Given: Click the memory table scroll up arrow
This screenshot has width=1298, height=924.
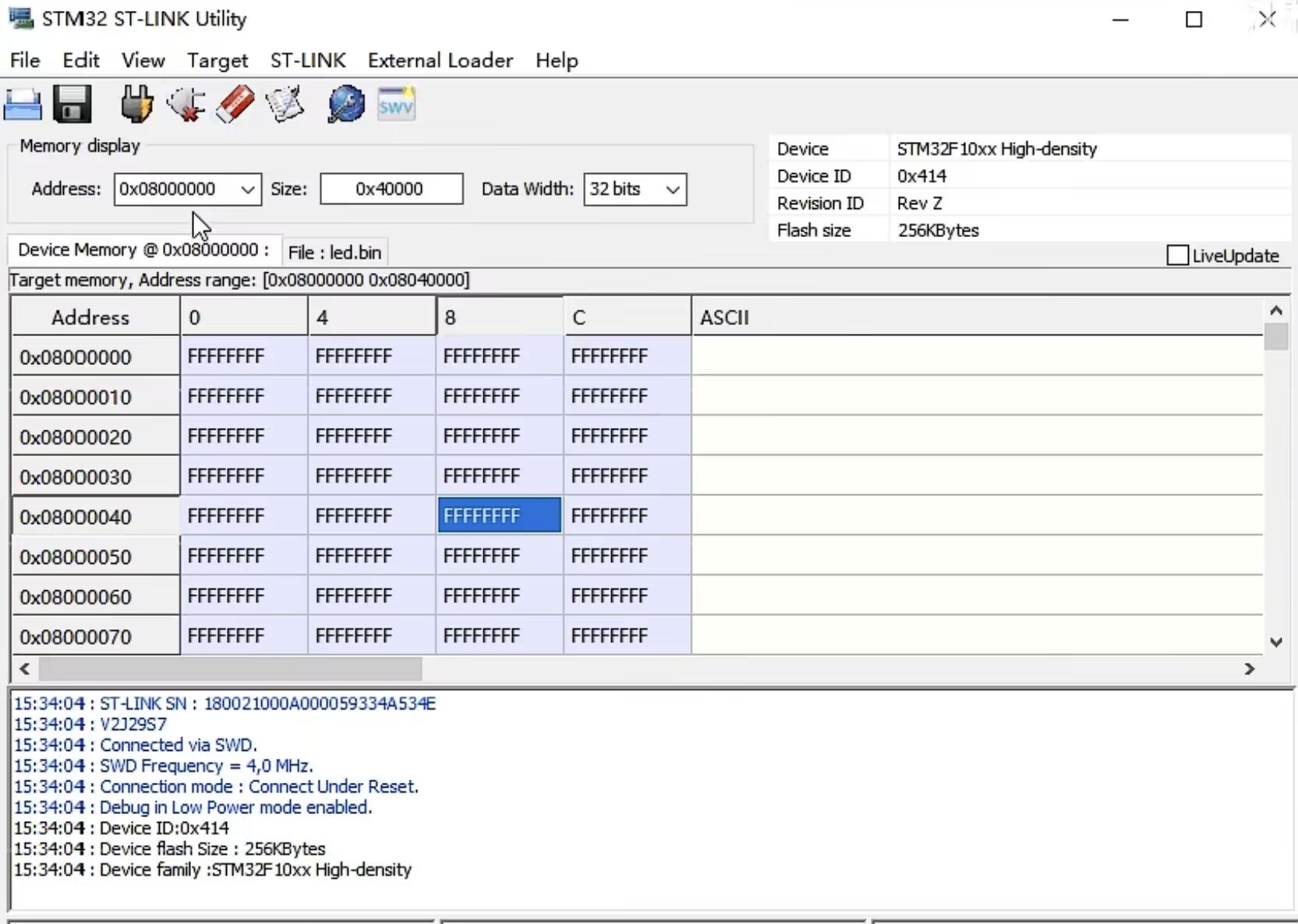Looking at the screenshot, I should click(1275, 310).
